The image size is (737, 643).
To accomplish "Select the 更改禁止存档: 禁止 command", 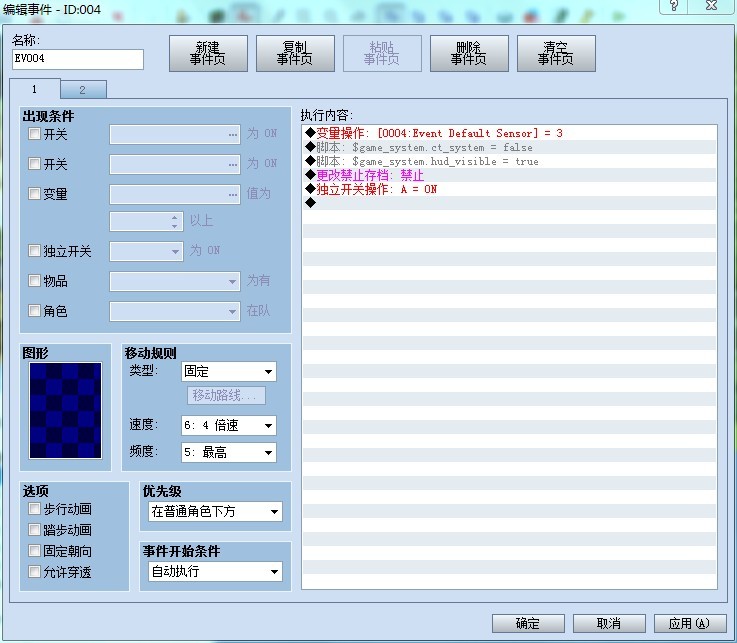I will (x=510, y=175).
